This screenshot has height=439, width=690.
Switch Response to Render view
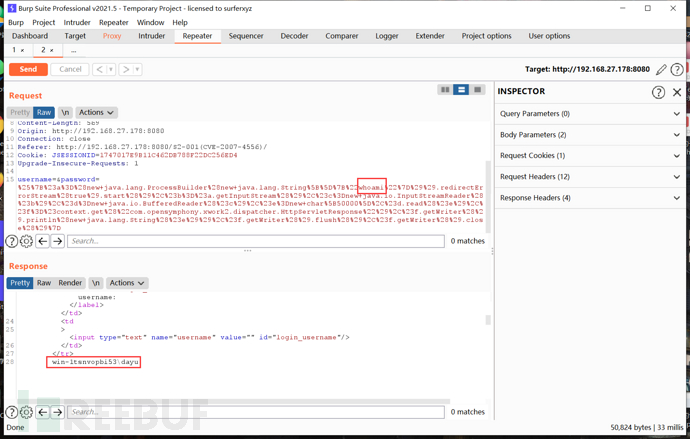(70, 283)
